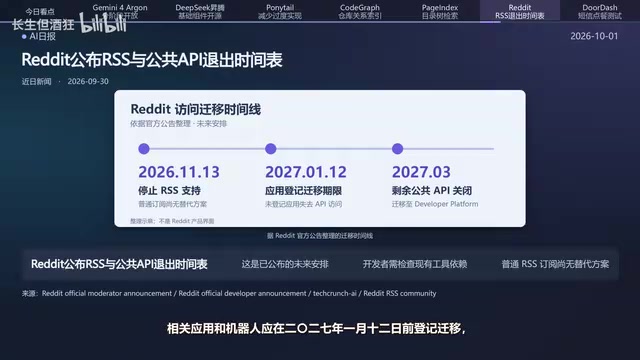Image resolution: width=640 pixels, height=360 pixels.
Task: Click the date 2026.11.13
Action: coord(179,172)
